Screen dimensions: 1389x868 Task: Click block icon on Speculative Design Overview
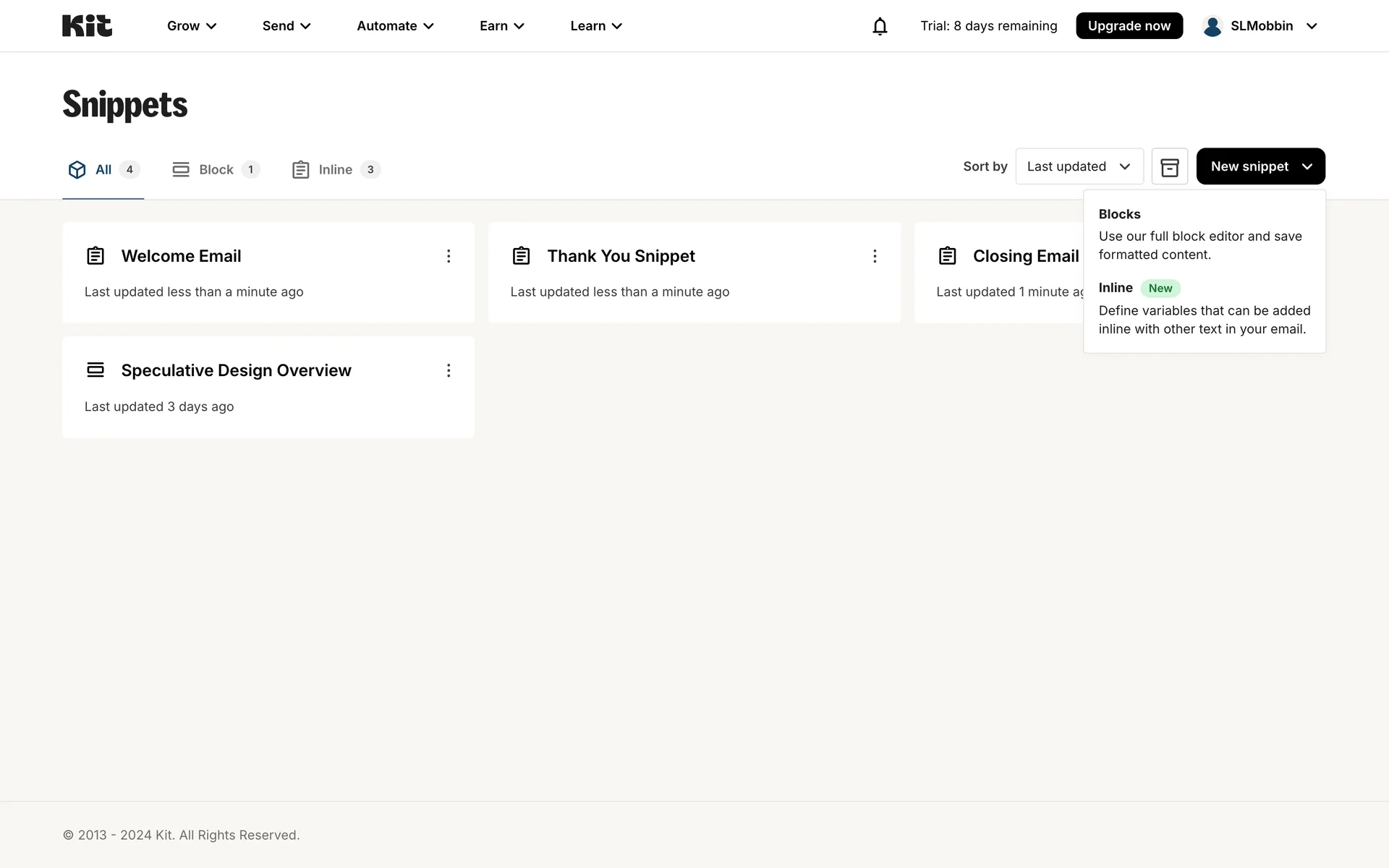point(95,370)
